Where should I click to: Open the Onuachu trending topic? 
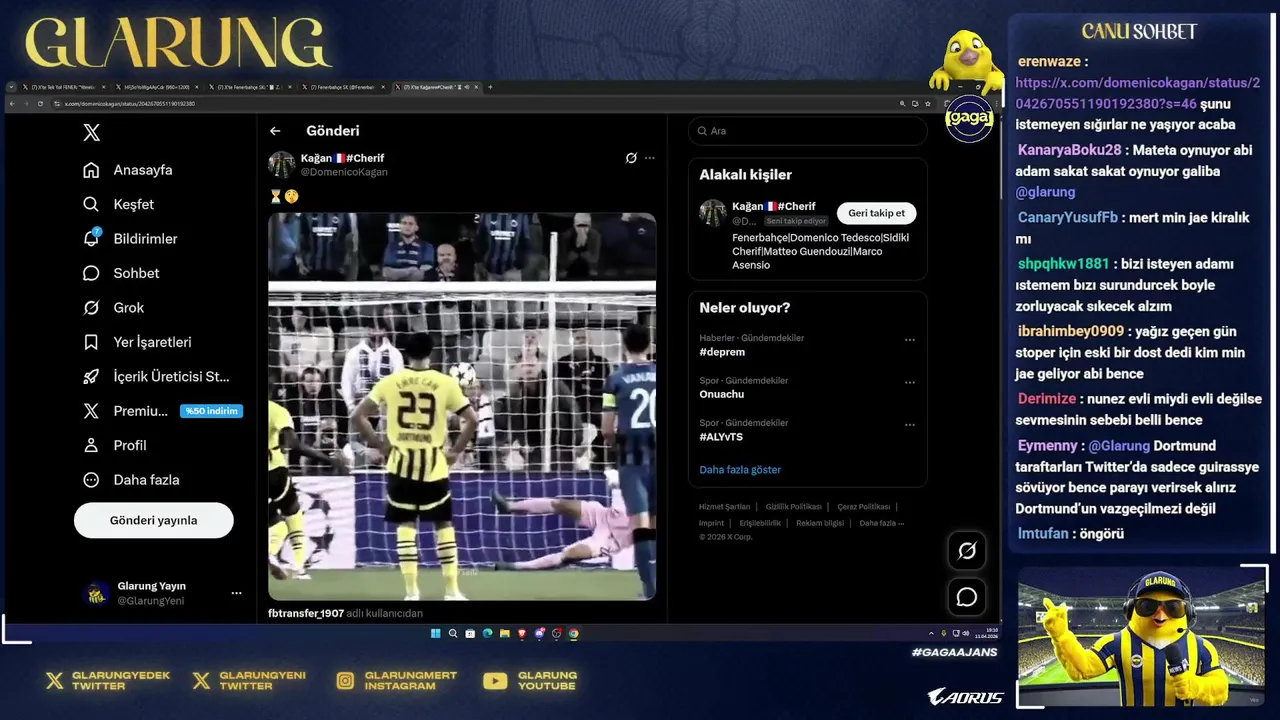tap(722, 394)
